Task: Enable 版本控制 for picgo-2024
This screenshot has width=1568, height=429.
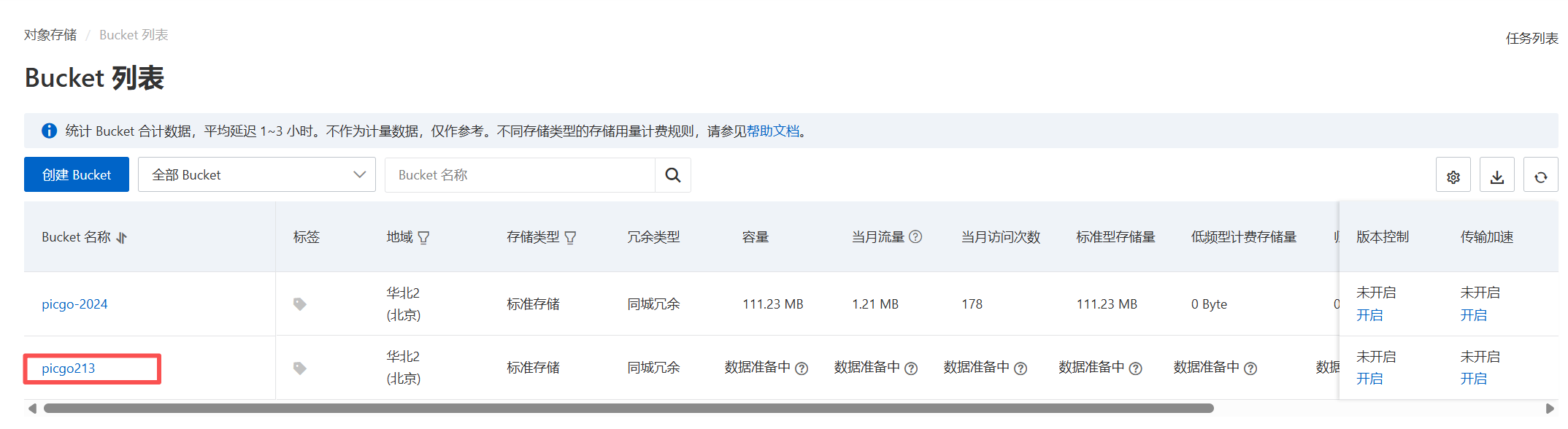Action: pos(1369,315)
